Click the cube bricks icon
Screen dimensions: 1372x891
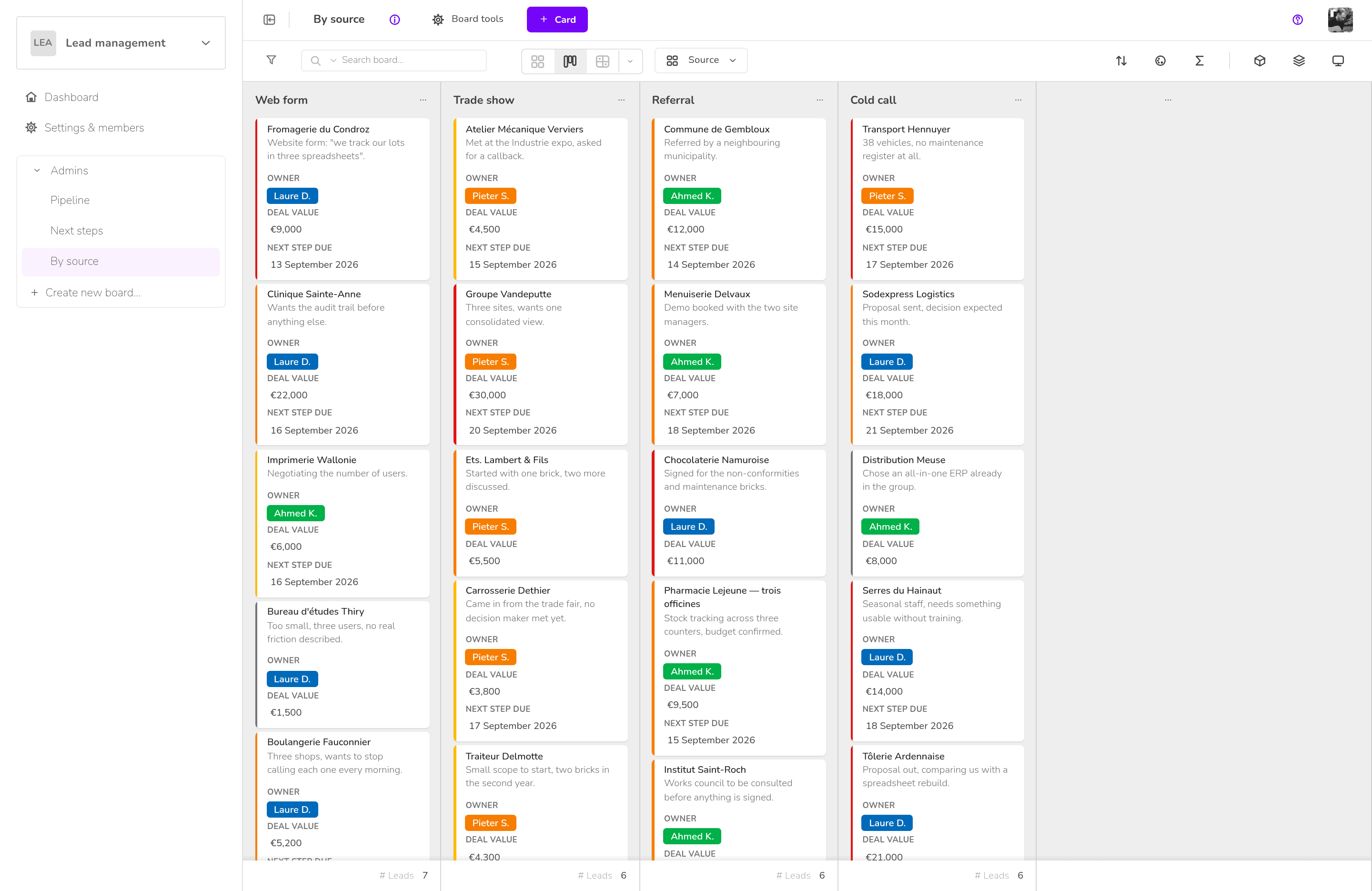coord(1260,61)
